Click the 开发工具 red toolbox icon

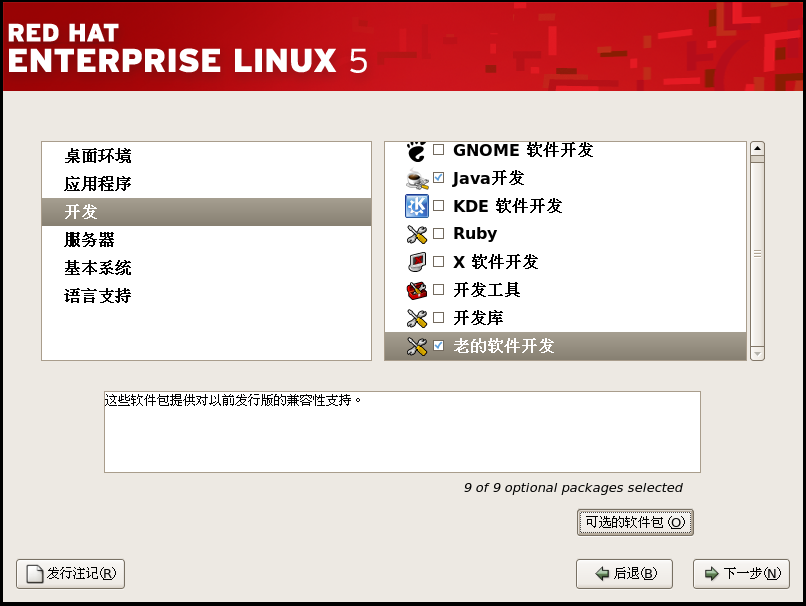coord(417,290)
